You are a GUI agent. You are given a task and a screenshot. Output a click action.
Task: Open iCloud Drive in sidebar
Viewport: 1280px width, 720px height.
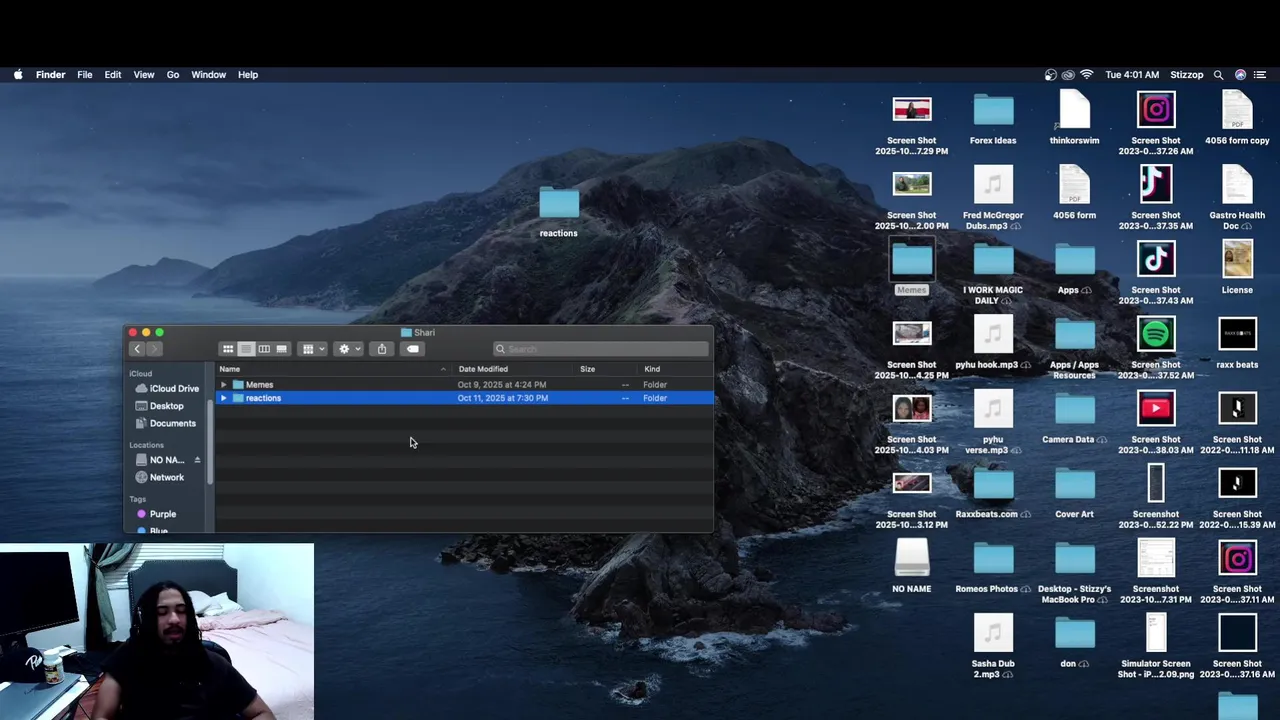click(x=167, y=388)
